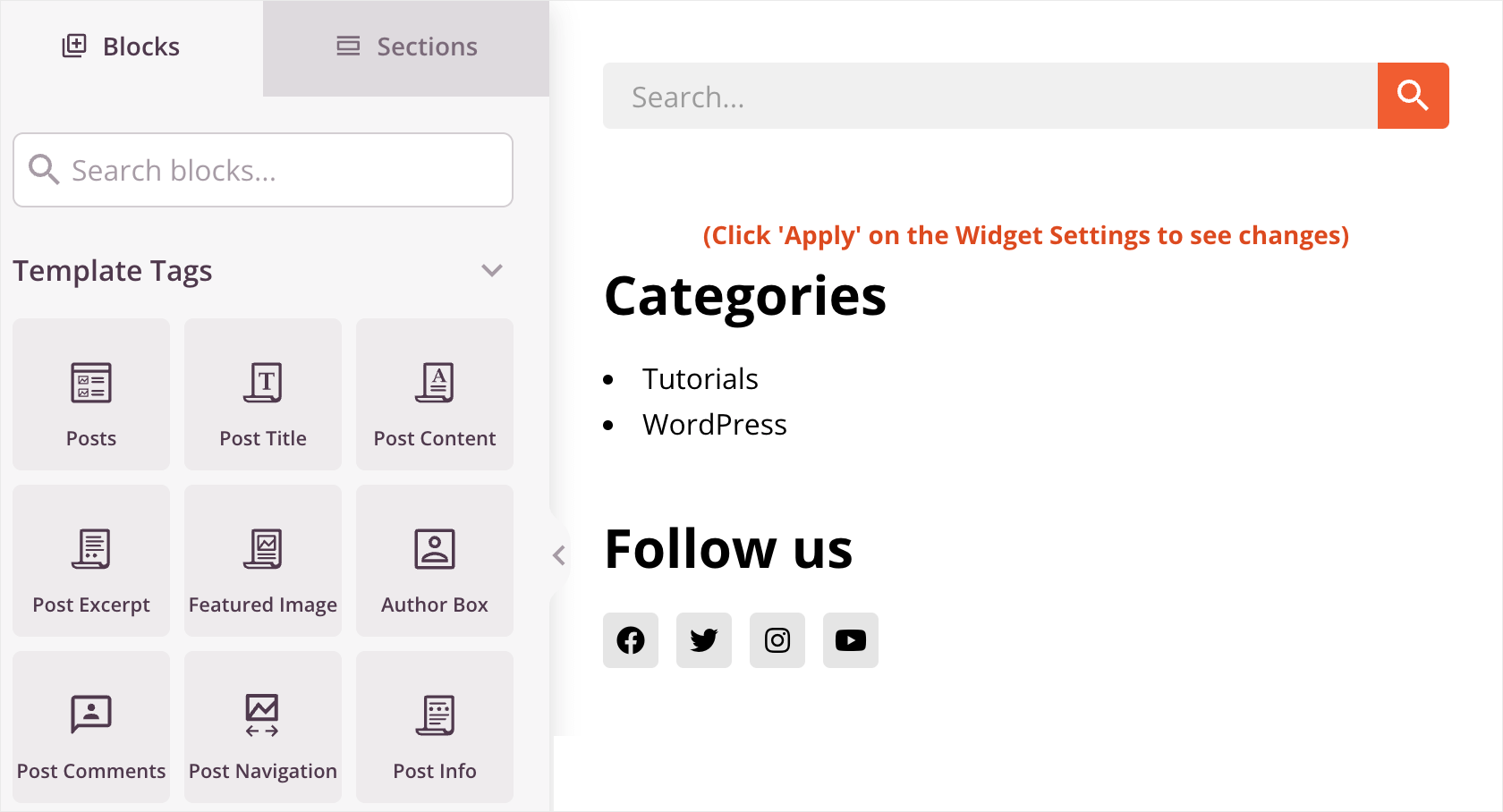Click into the page Search field
Image resolution: width=1503 pixels, height=812 pixels.
990,96
